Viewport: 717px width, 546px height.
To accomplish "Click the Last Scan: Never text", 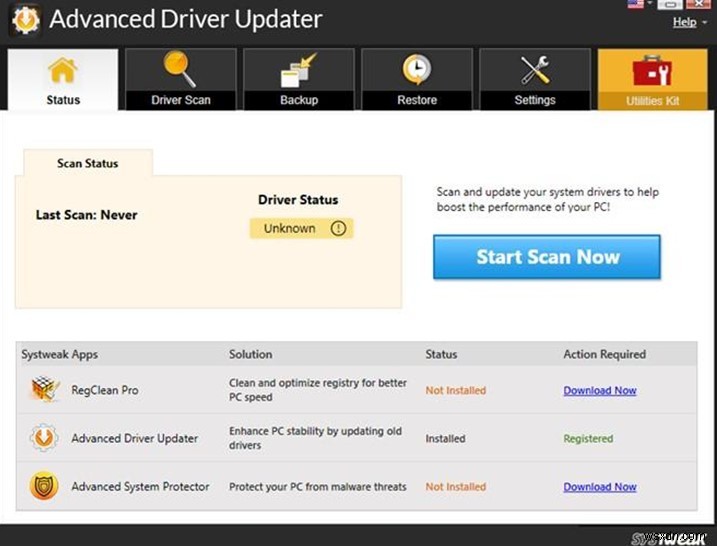I will pos(86,215).
